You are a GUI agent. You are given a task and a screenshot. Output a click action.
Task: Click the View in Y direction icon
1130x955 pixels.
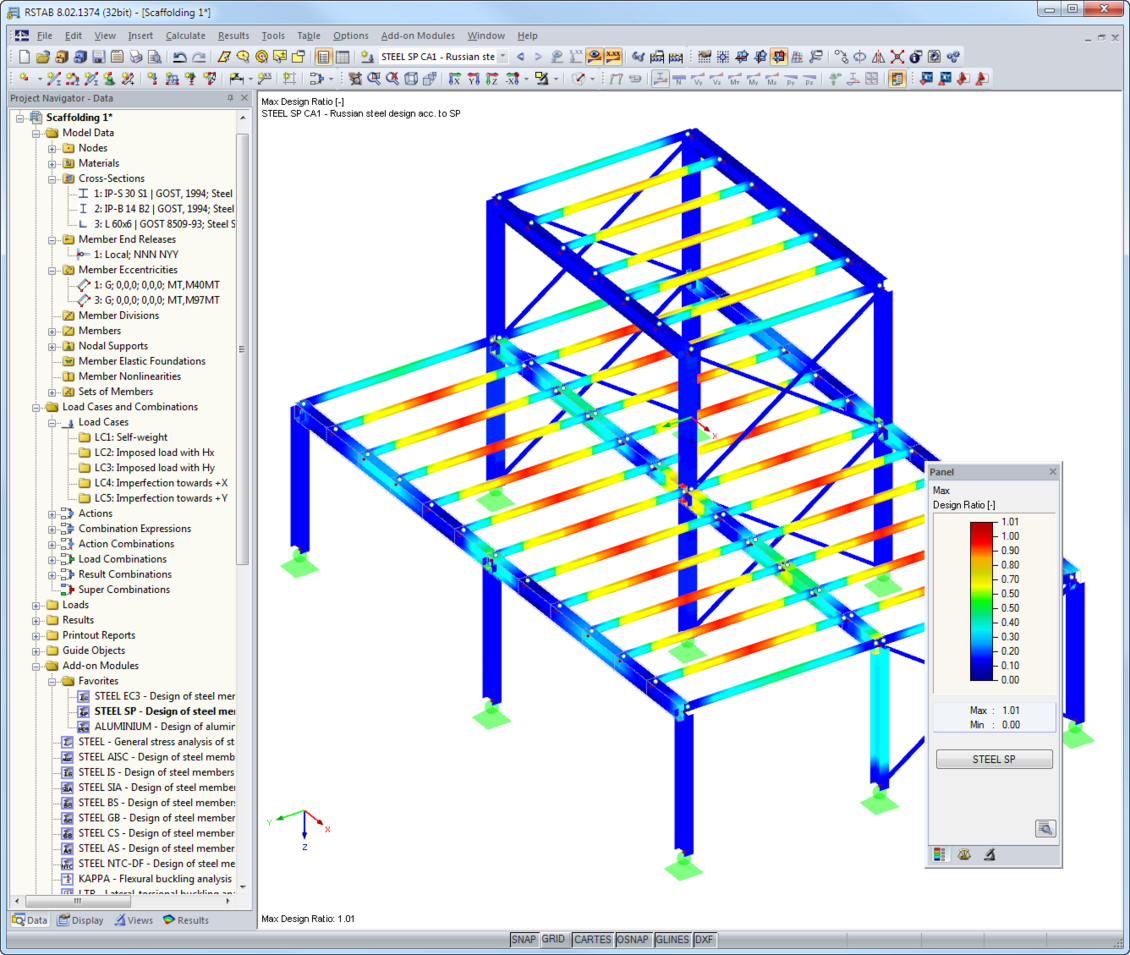coord(473,79)
